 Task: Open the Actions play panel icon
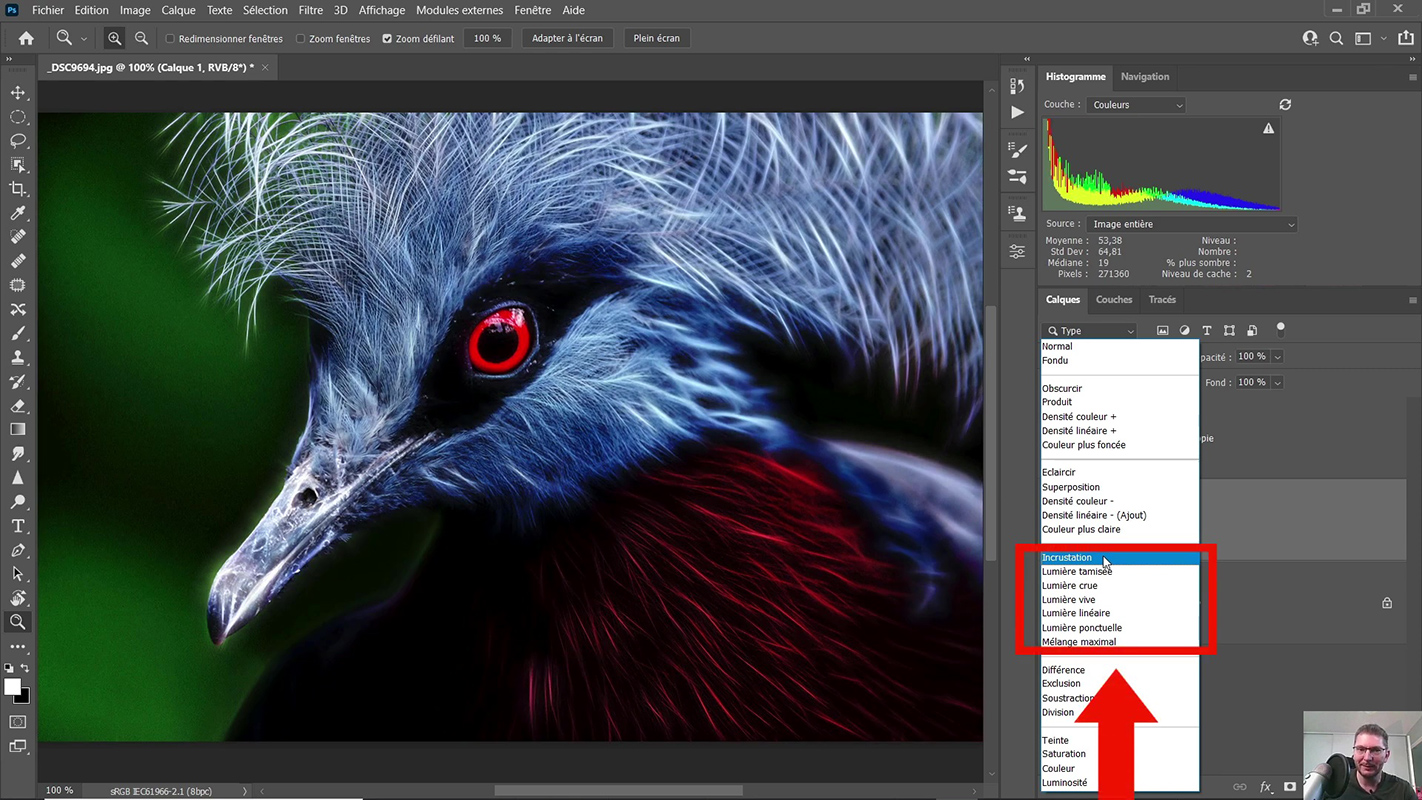[1017, 112]
